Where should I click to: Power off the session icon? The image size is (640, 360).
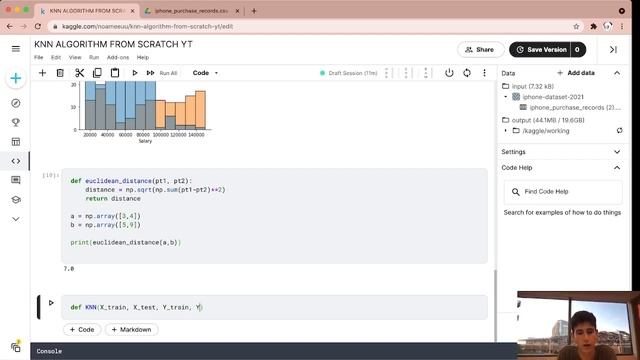tap(449, 73)
